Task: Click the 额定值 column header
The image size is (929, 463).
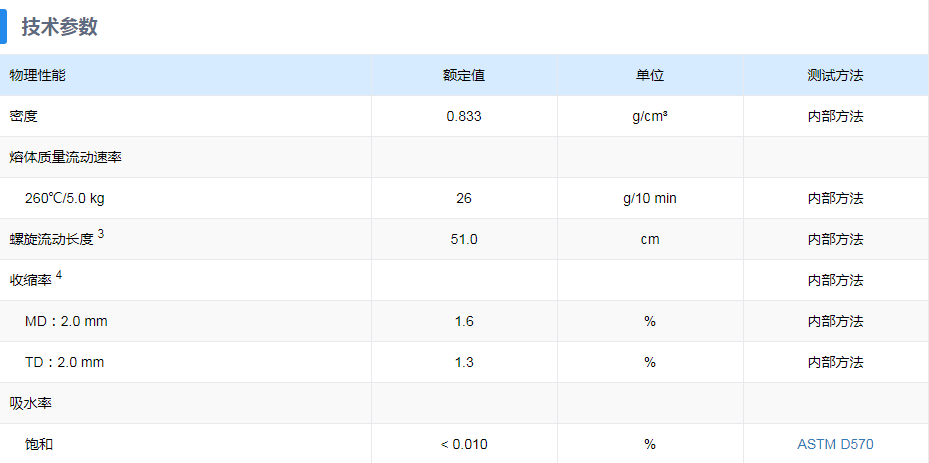Action: [464, 75]
